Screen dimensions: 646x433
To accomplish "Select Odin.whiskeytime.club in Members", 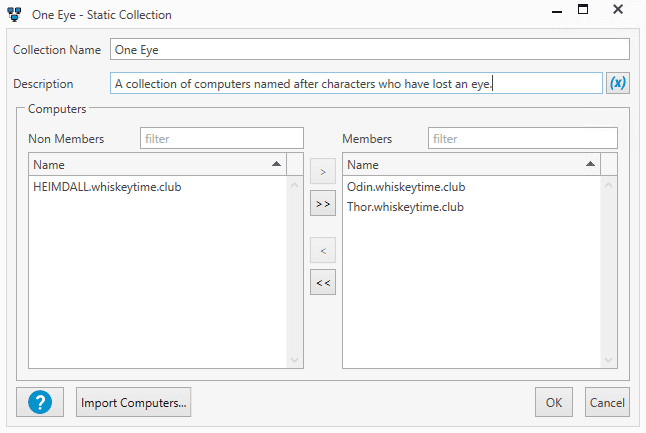I will [x=471, y=187].
